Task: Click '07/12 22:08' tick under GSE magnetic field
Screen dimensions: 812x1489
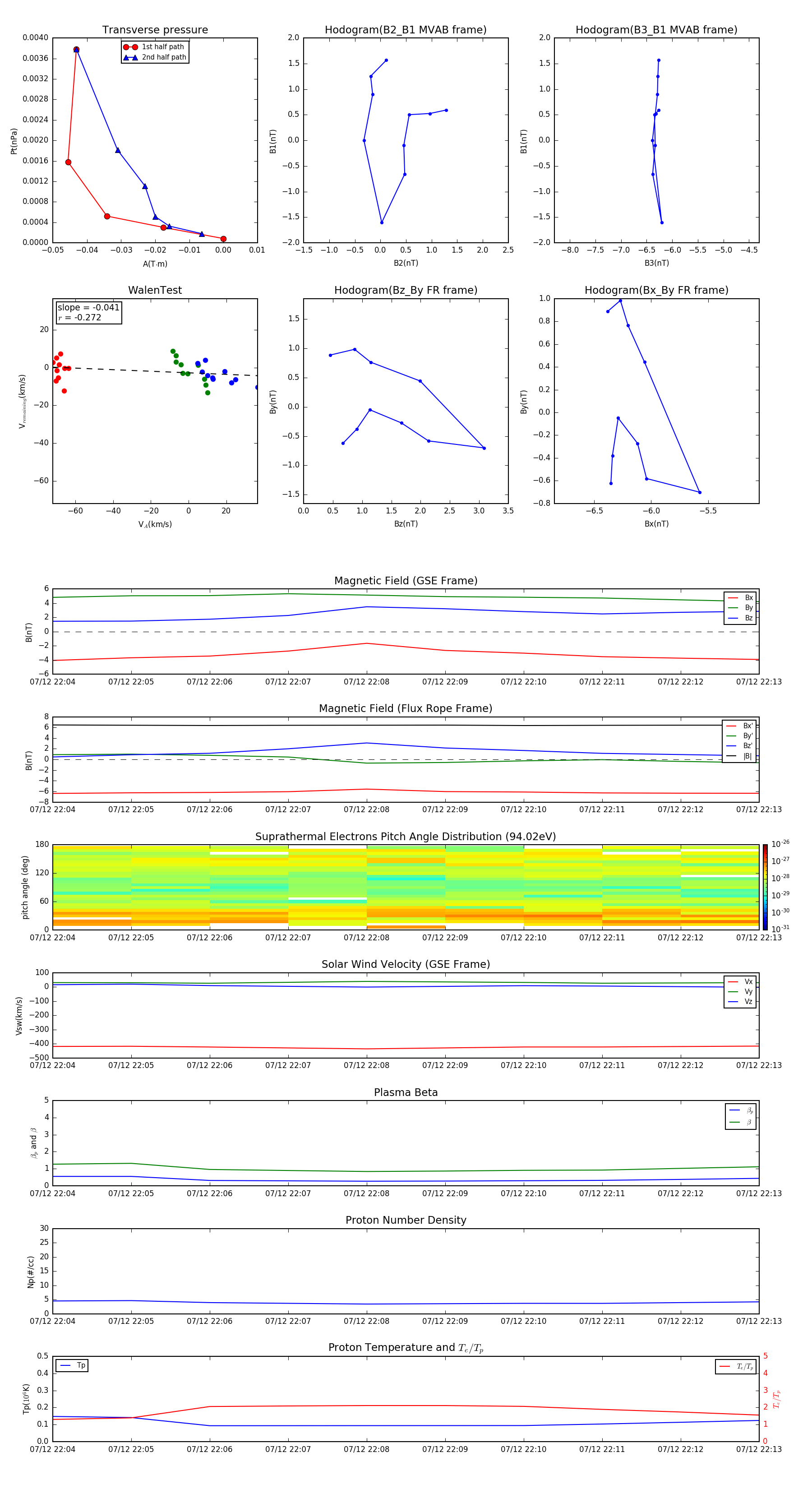Action: point(366,682)
